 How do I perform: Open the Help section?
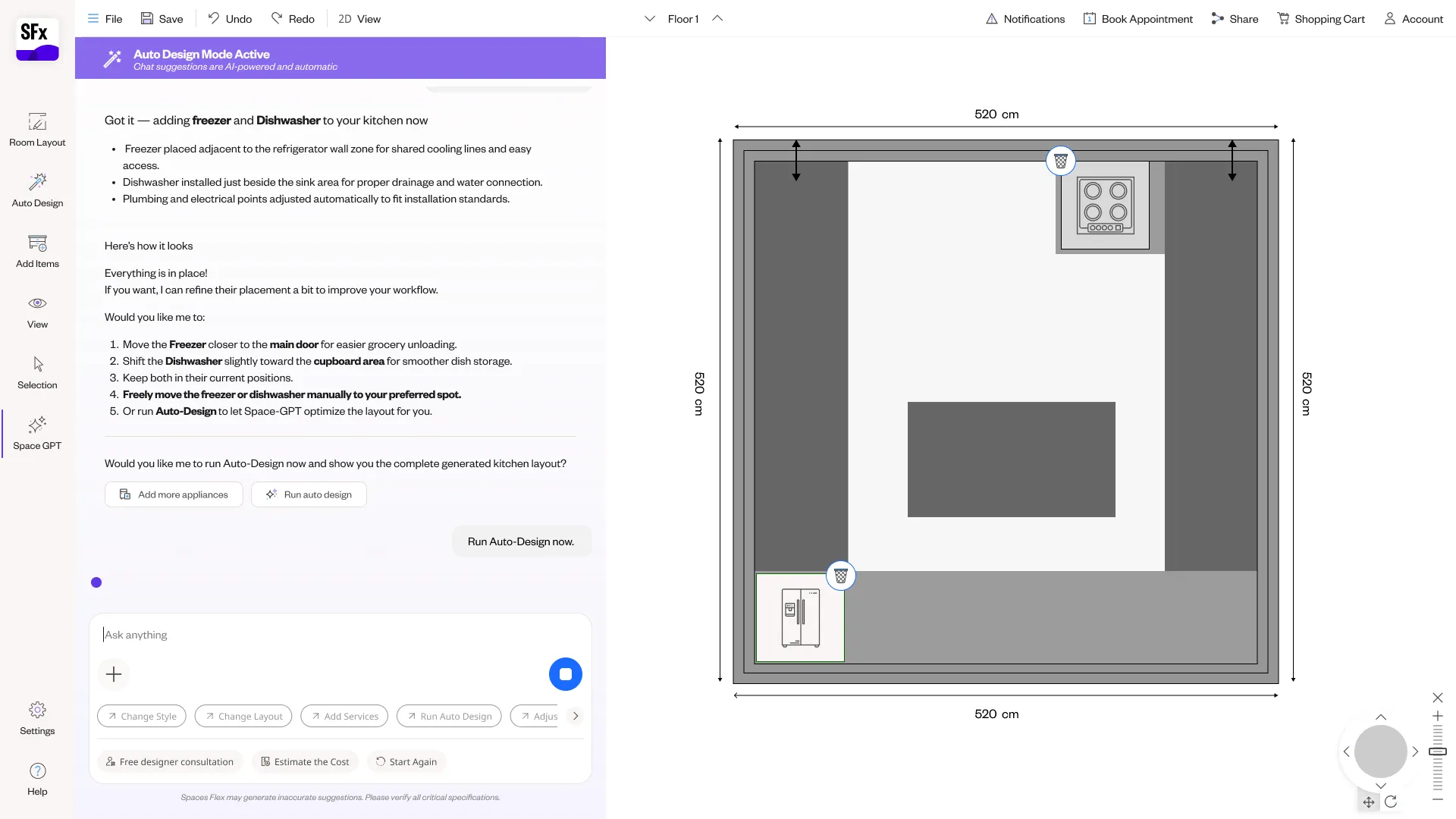(x=37, y=779)
